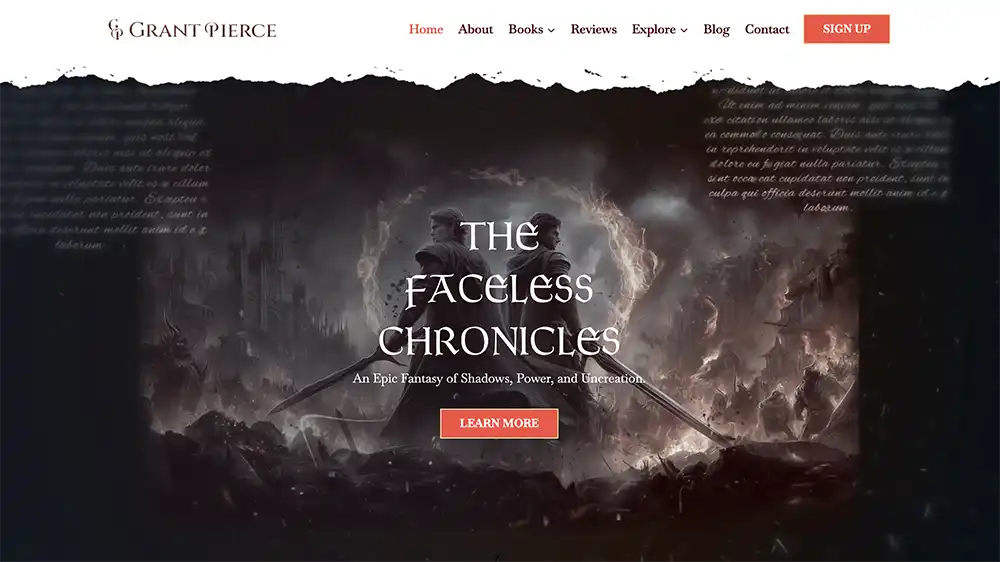The image size is (1000, 562).
Task: Open the Explore menu label
Action: coord(653,29)
